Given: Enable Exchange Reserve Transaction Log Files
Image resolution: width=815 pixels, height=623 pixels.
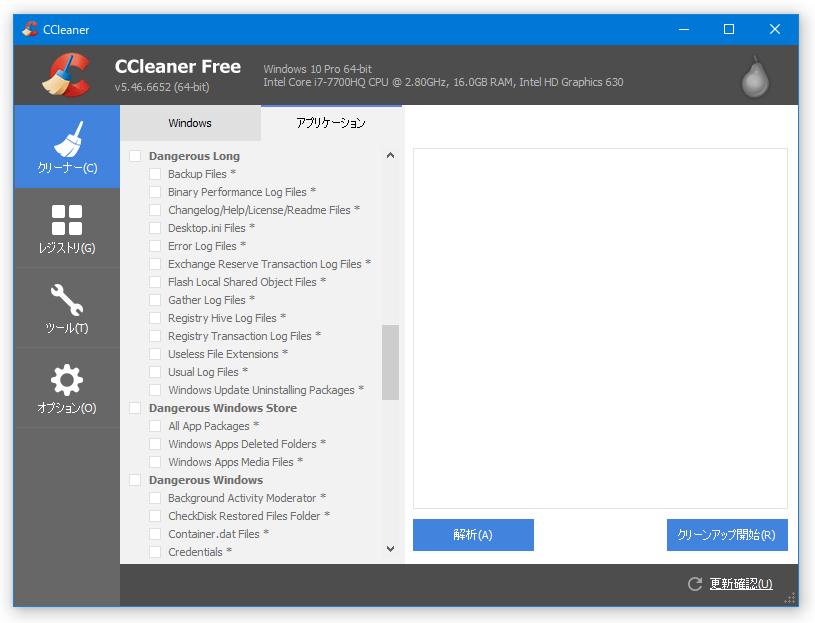Looking at the screenshot, I should click(x=155, y=264).
